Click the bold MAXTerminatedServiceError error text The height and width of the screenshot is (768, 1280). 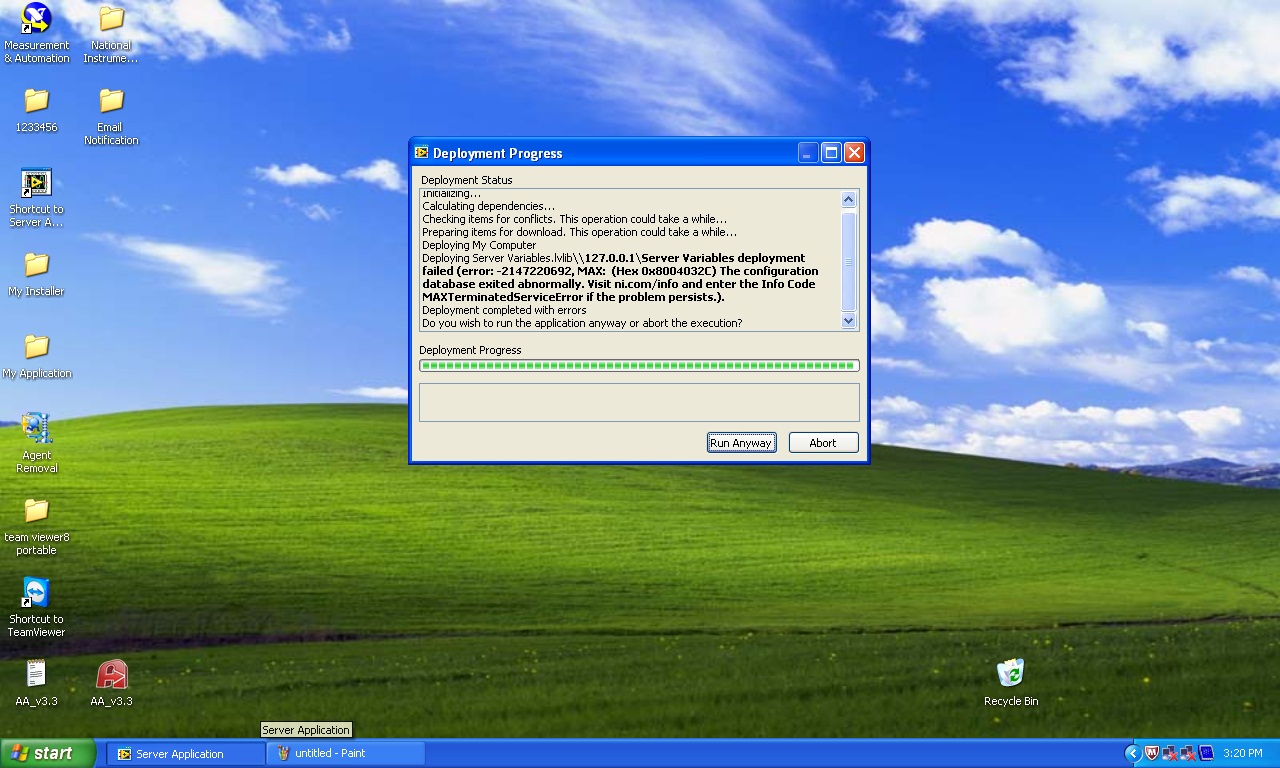tap(574, 297)
